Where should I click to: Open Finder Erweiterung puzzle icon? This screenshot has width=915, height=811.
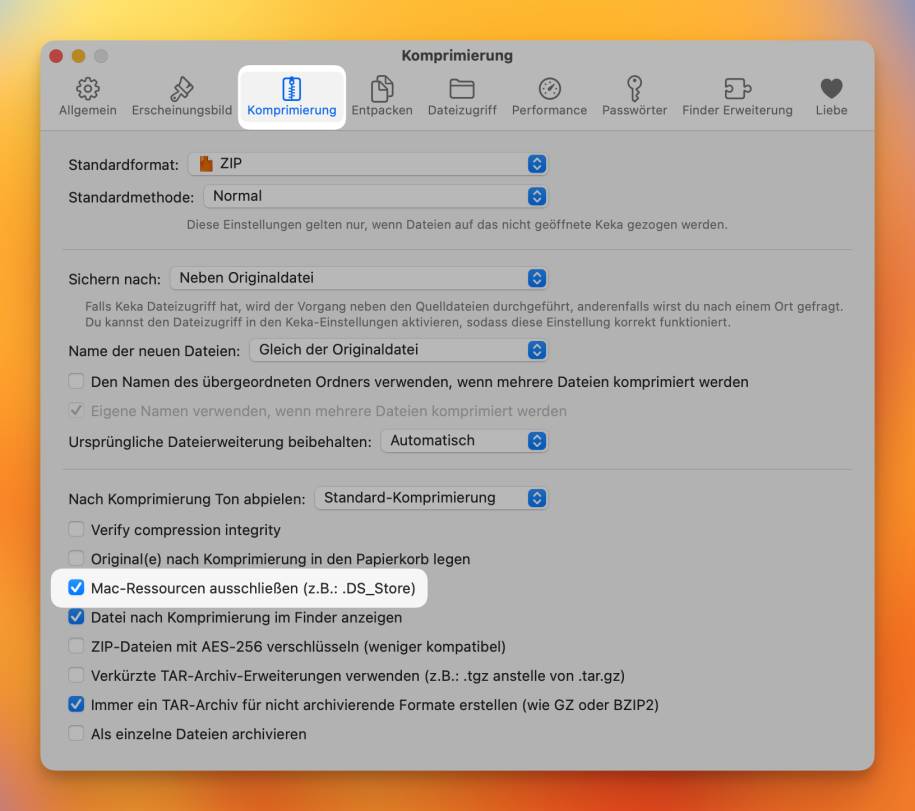pos(737,89)
